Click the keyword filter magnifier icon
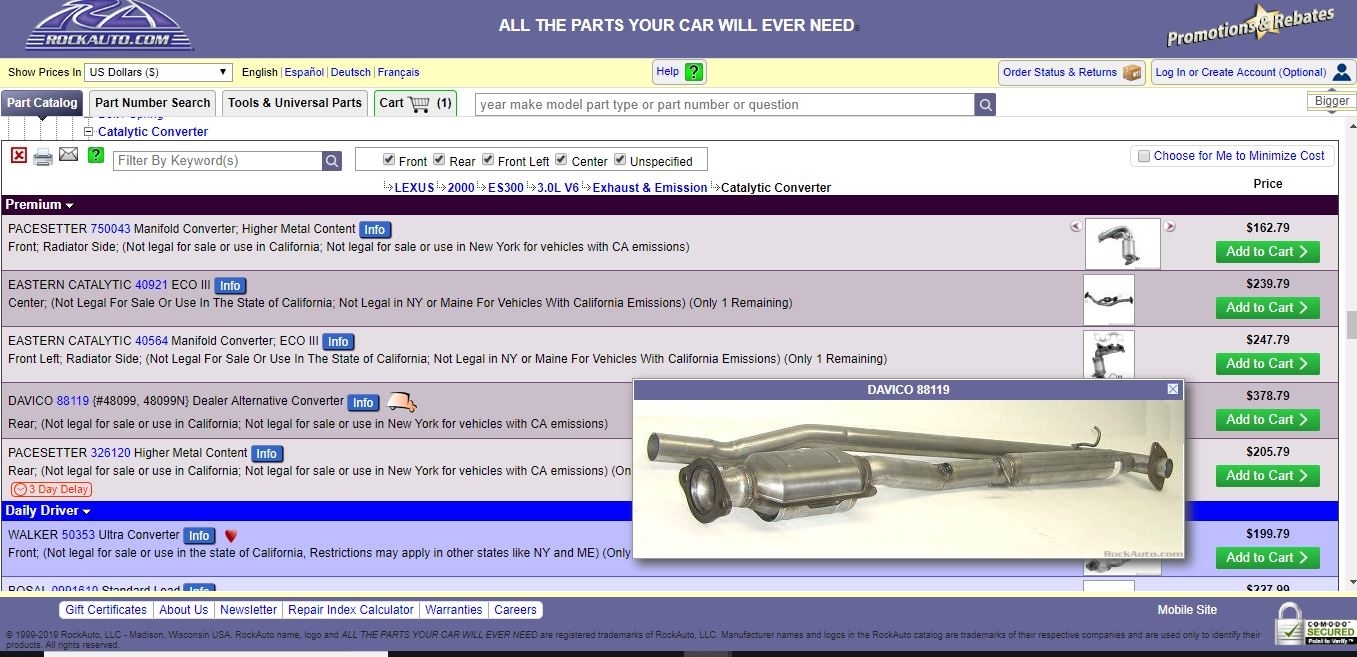This screenshot has height=657, width=1357. pyautogui.click(x=332, y=161)
